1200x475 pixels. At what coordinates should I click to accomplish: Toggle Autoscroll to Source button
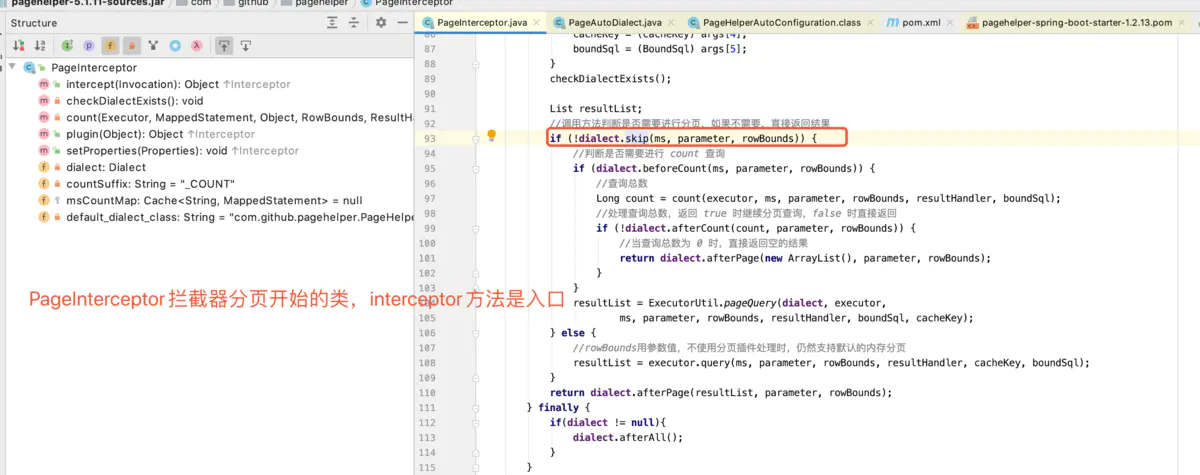click(x=224, y=45)
